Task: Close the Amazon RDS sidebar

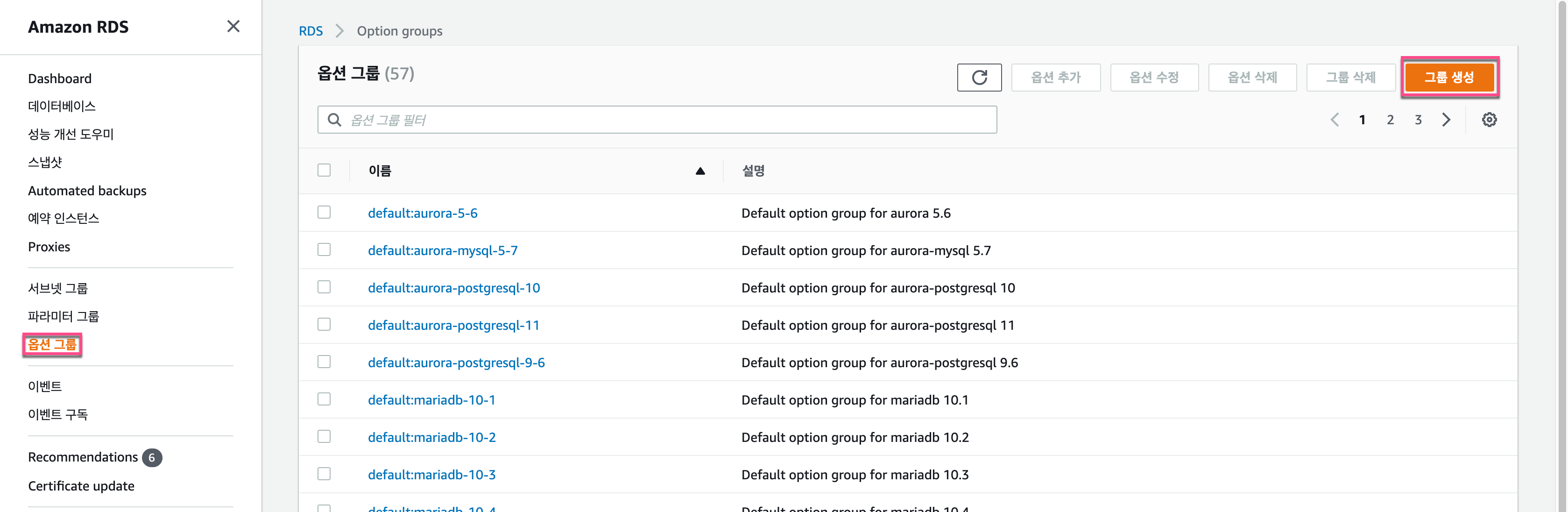Action: 233,26
